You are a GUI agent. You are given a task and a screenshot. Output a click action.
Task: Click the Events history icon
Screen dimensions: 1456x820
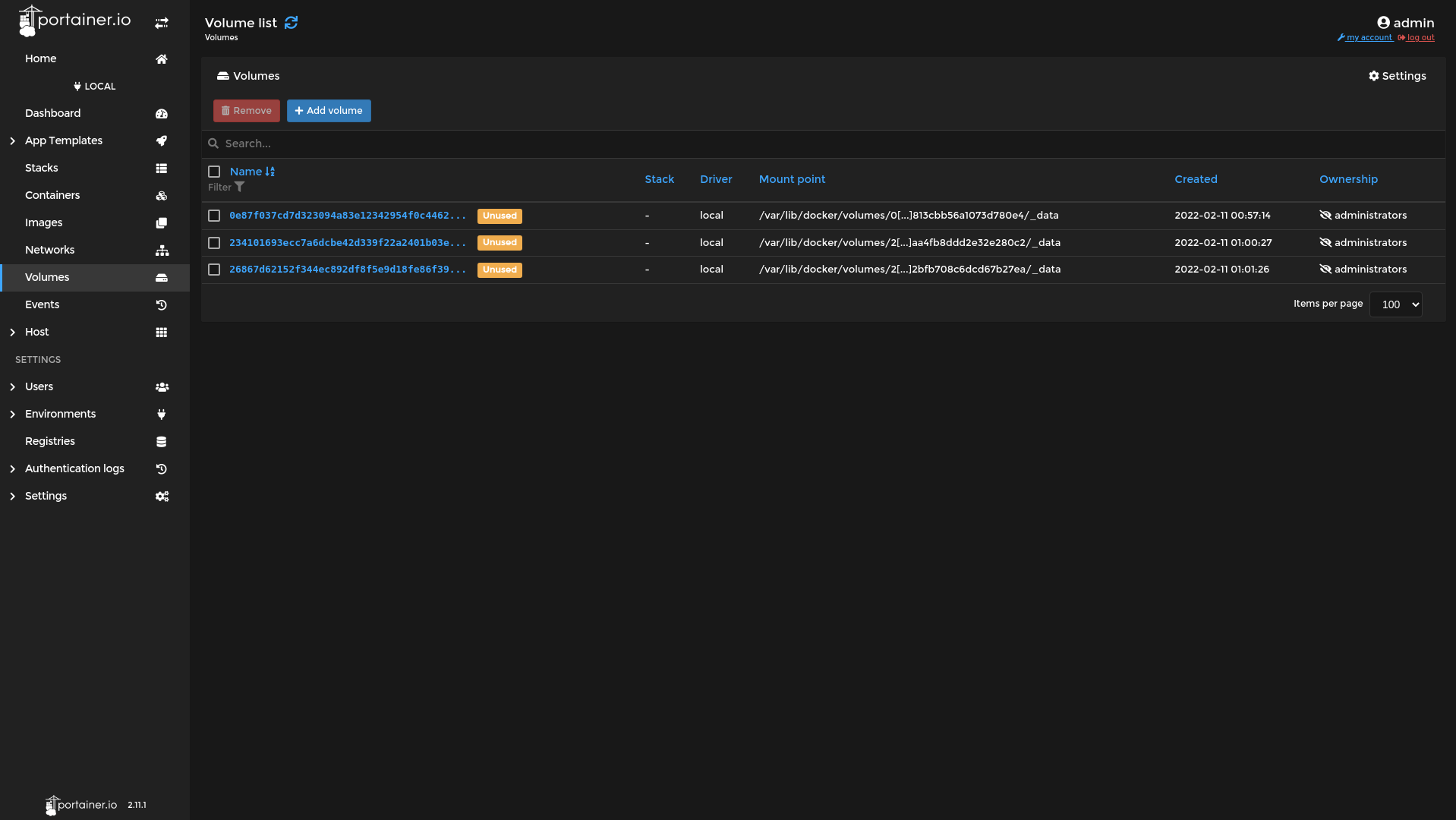tap(162, 305)
